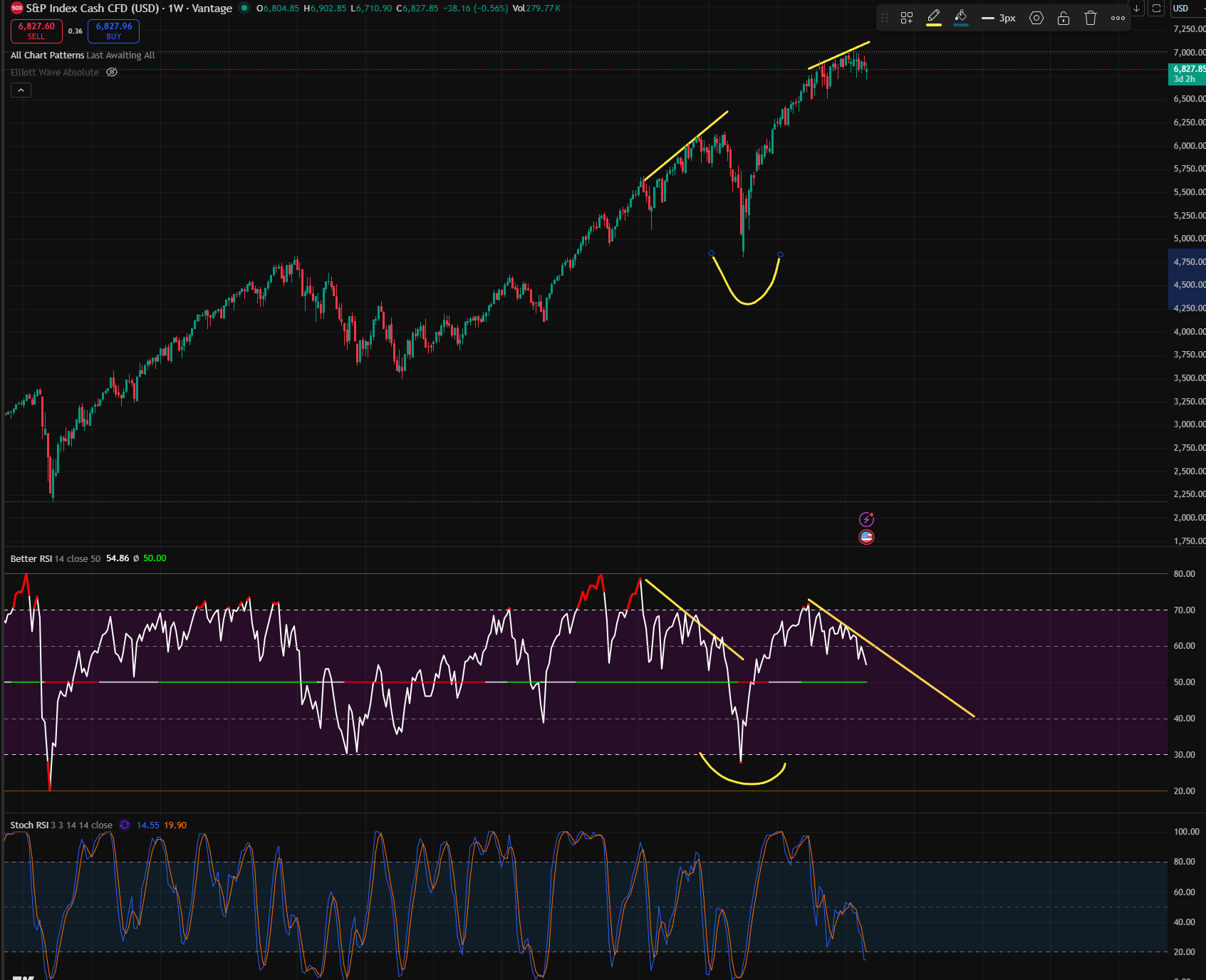Screen dimensions: 1206x980
Task: Click the S&P Index Cash CFD symbol title
Action: [x=129, y=9]
